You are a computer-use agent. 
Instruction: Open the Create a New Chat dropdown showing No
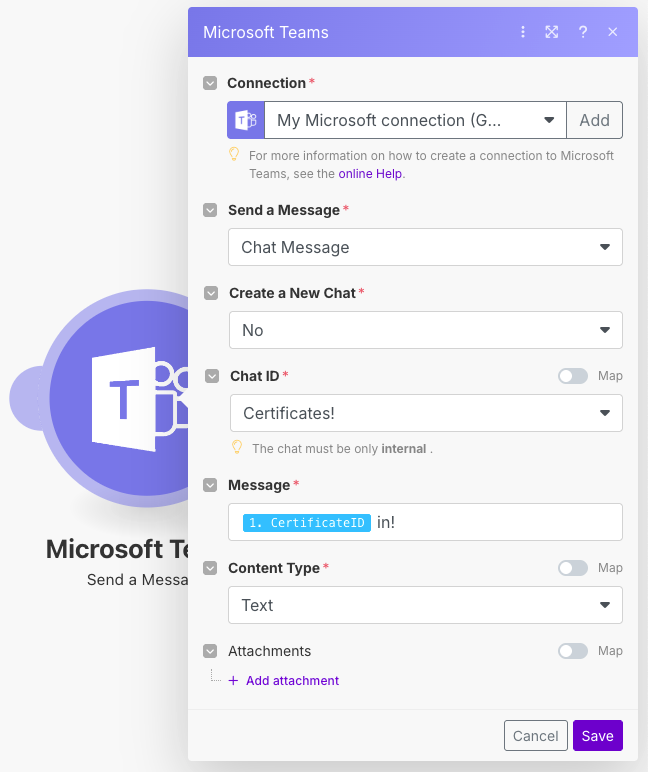(426, 330)
